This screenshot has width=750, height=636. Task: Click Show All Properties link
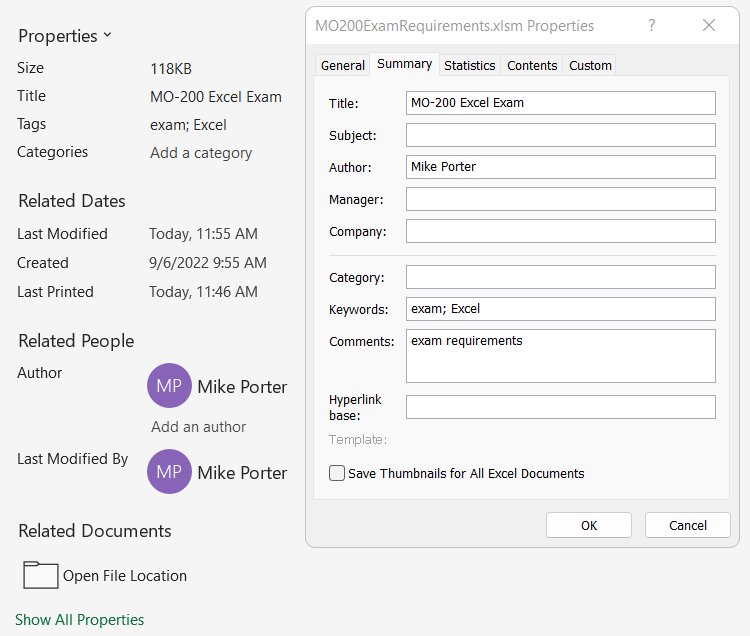click(79, 620)
